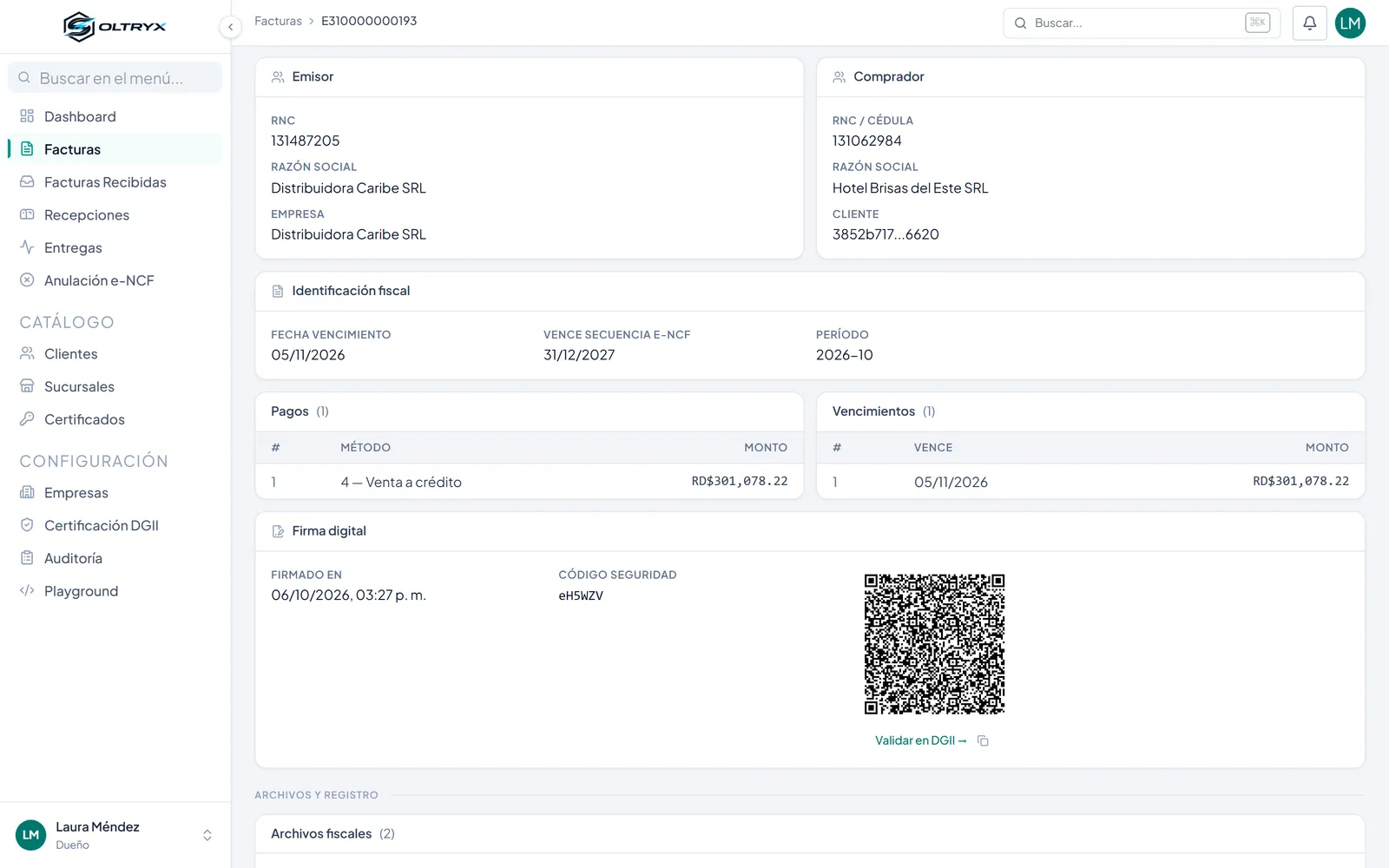Open Entregas page

115,248
